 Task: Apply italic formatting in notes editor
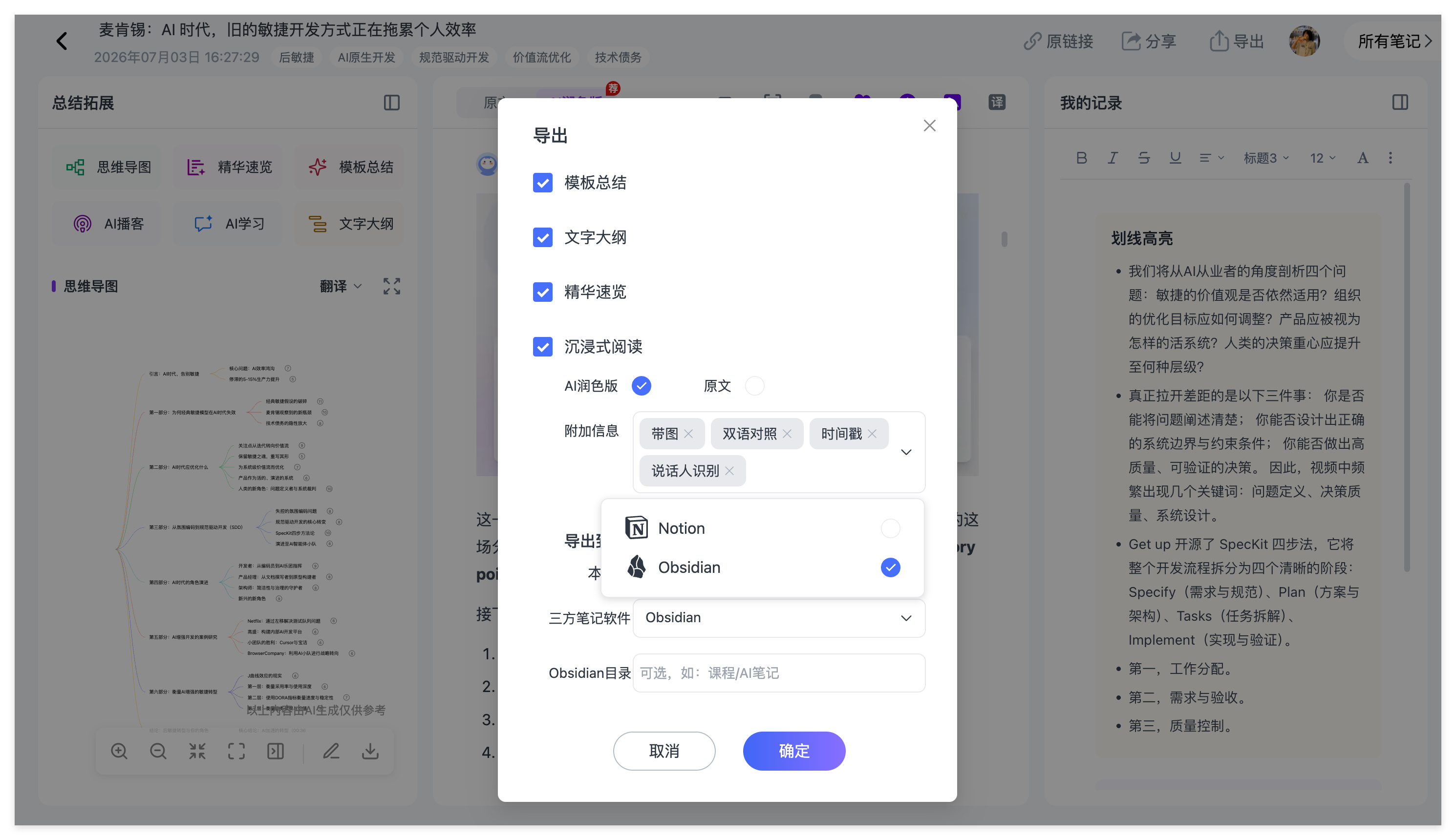pyautogui.click(x=1112, y=157)
